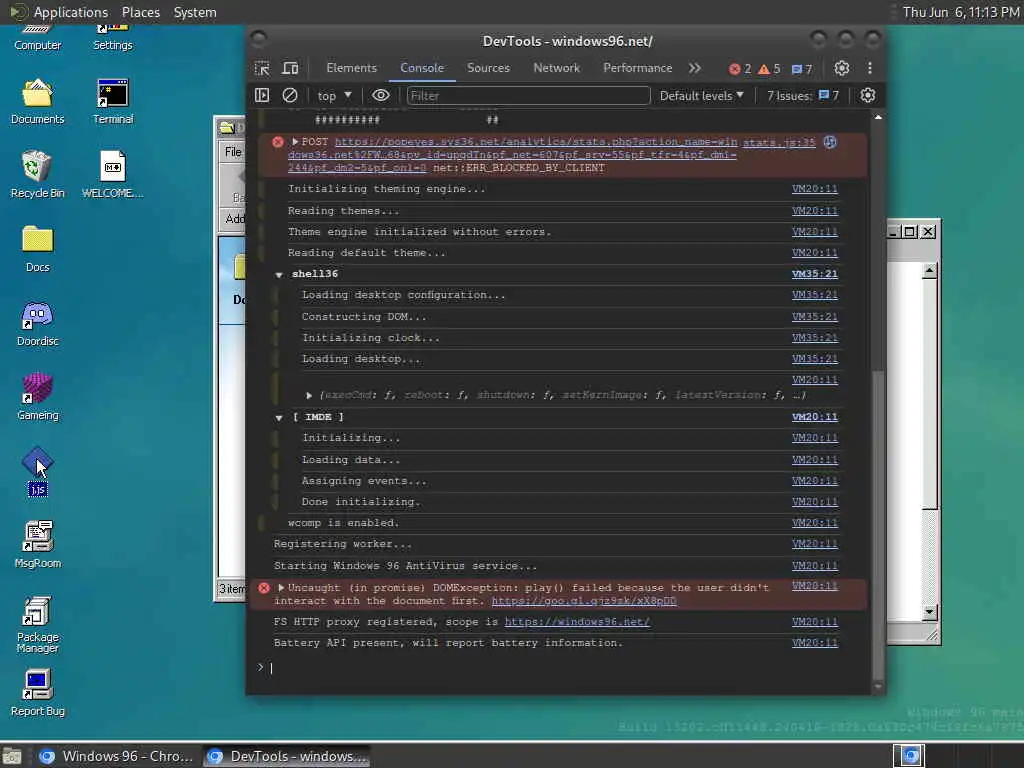Click the blue issues count in tab bar

pyautogui.click(x=802, y=69)
